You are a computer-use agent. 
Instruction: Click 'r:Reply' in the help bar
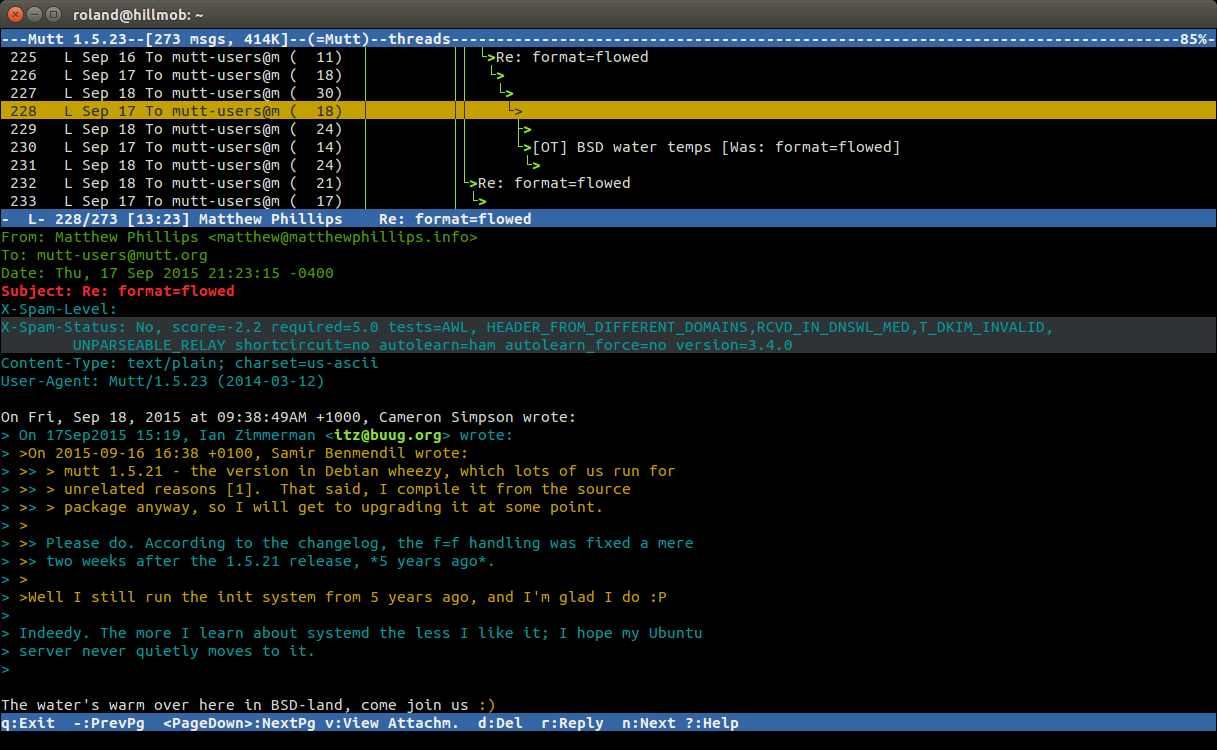572,723
